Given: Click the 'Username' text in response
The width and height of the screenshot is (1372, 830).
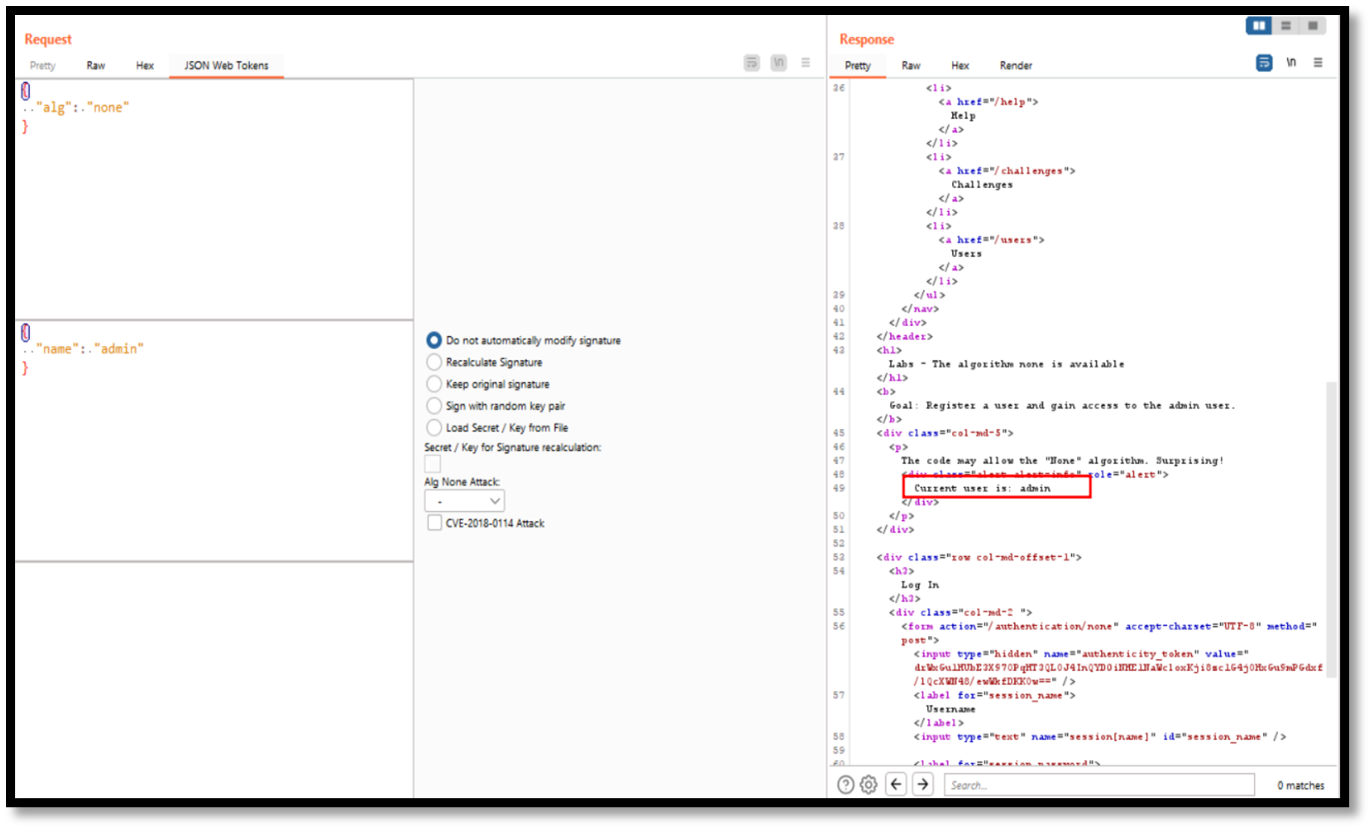Looking at the screenshot, I should coord(950,709).
